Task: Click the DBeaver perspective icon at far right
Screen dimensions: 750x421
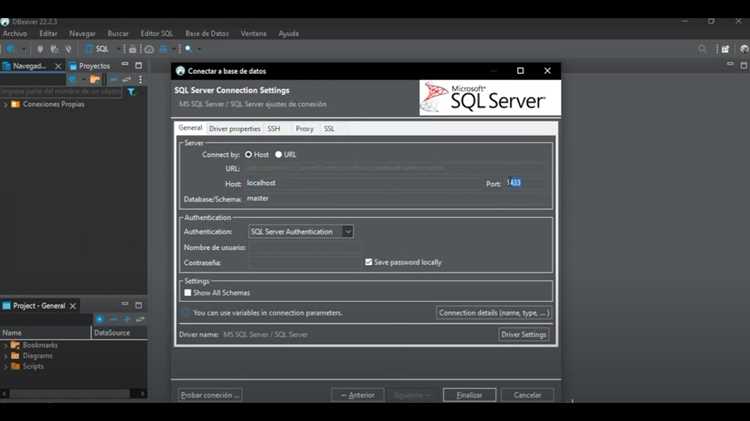Action: 744,49
